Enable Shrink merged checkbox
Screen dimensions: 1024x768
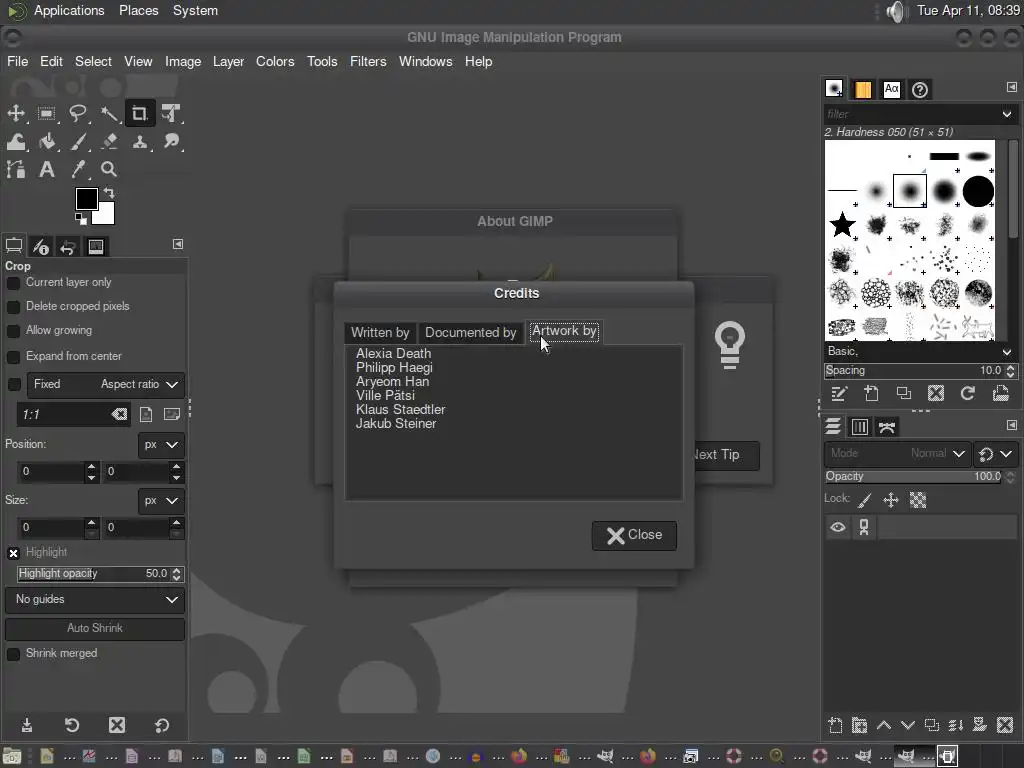13,654
